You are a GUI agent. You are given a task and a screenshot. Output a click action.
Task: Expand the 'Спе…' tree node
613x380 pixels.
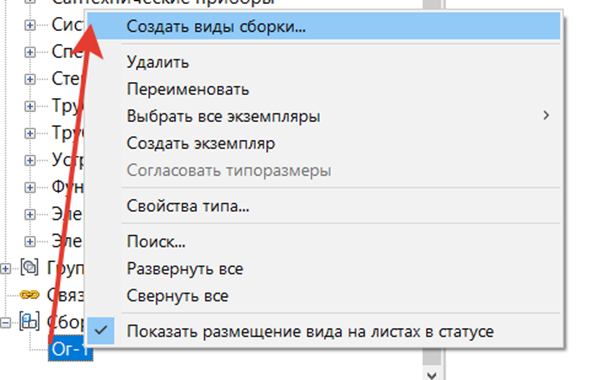30,52
